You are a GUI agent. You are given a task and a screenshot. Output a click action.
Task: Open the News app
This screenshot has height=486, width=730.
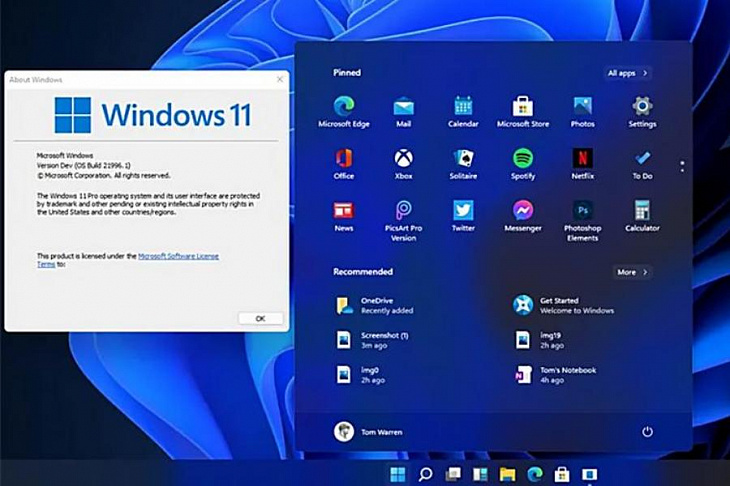[344, 216]
